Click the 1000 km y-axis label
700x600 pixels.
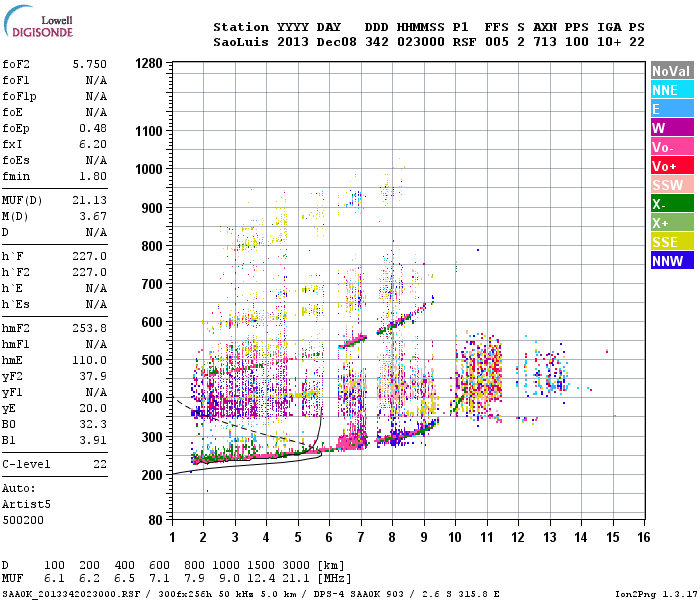pyautogui.click(x=149, y=169)
